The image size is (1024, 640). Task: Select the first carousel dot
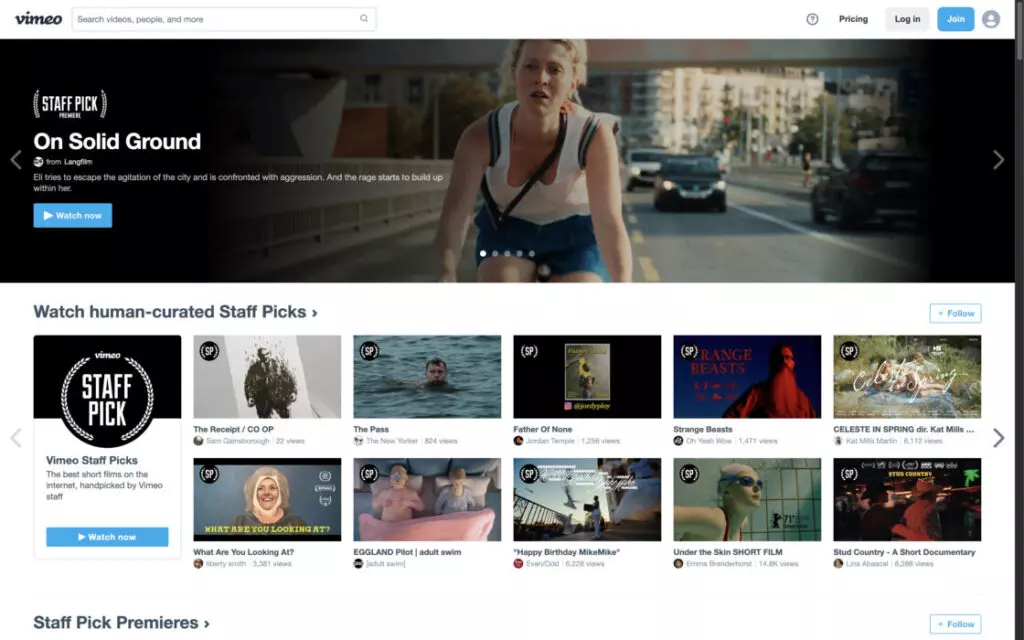(483, 253)
